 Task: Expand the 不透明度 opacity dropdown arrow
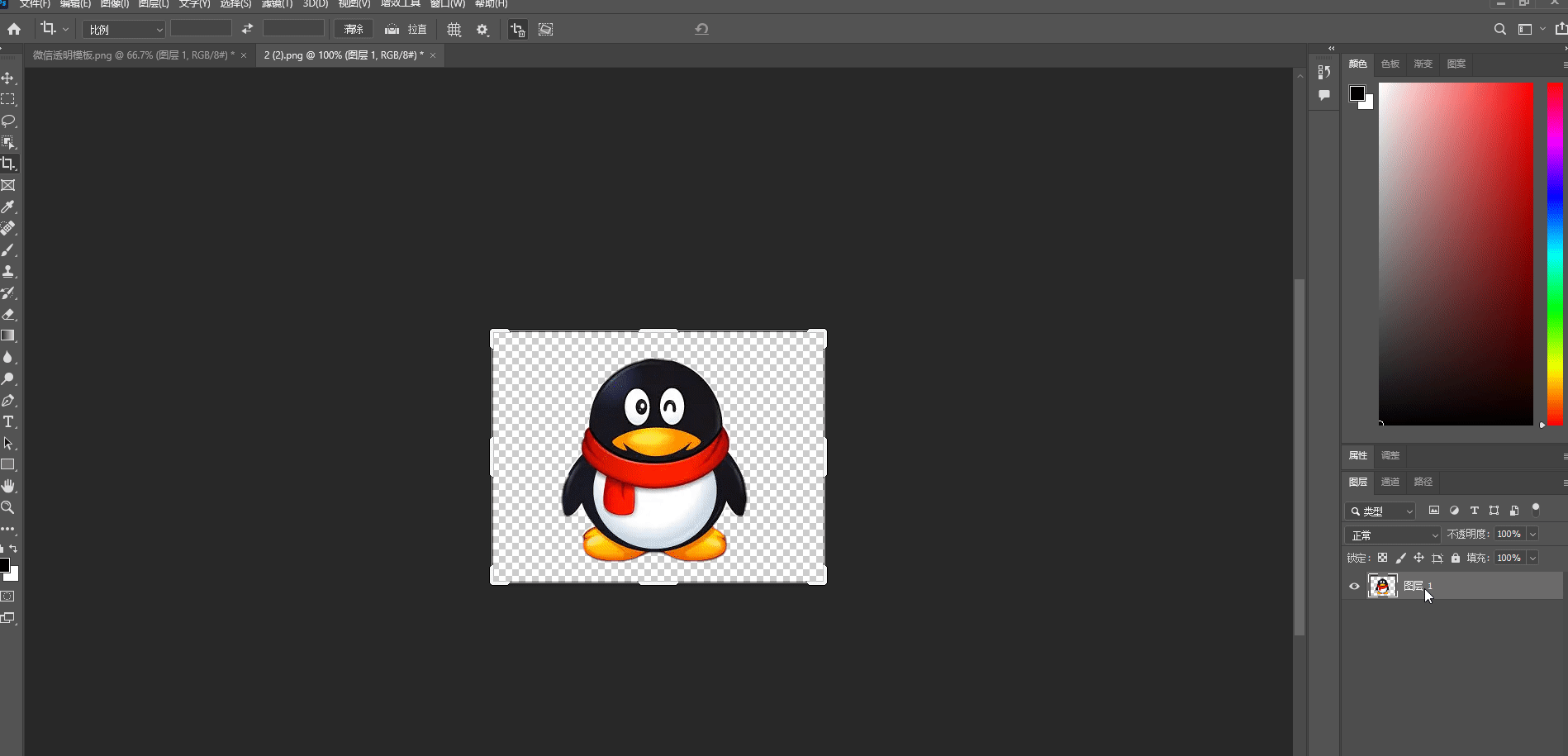tap(1532, 535)
